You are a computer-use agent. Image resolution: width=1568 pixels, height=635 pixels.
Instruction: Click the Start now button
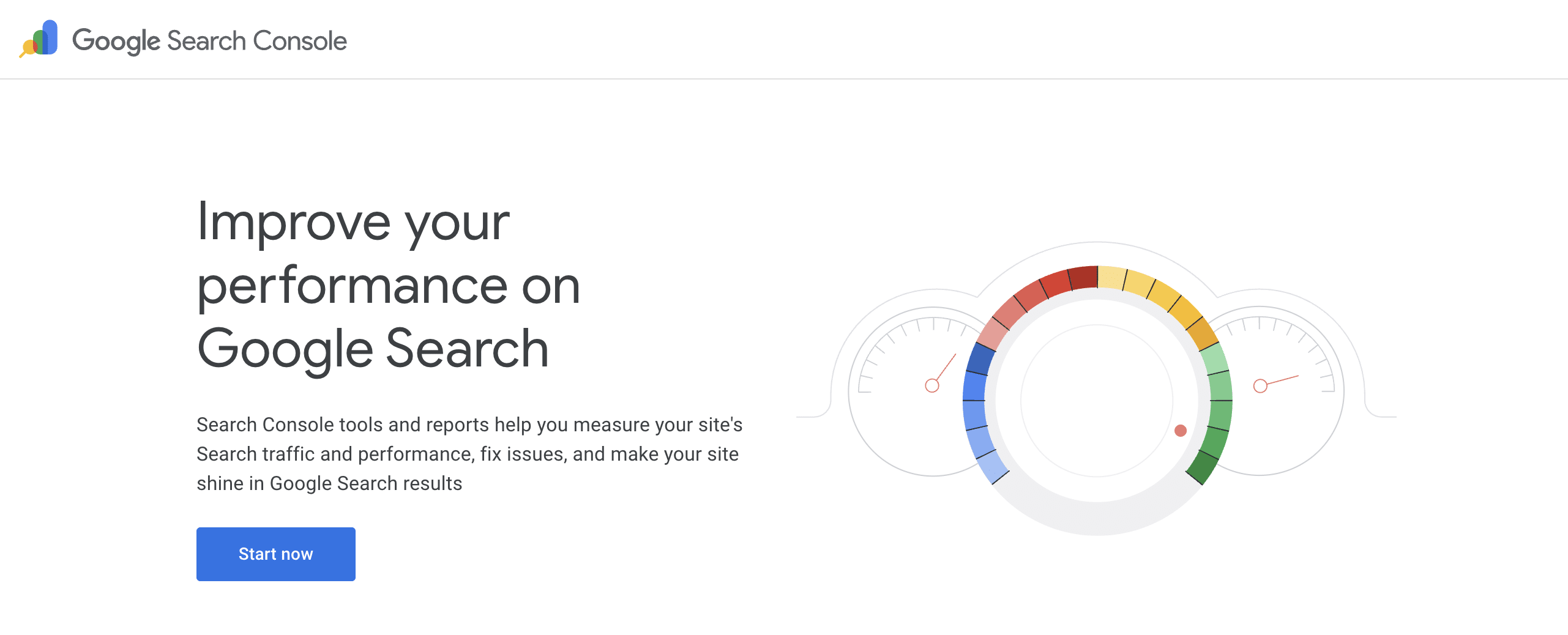(x=275, y=554)
